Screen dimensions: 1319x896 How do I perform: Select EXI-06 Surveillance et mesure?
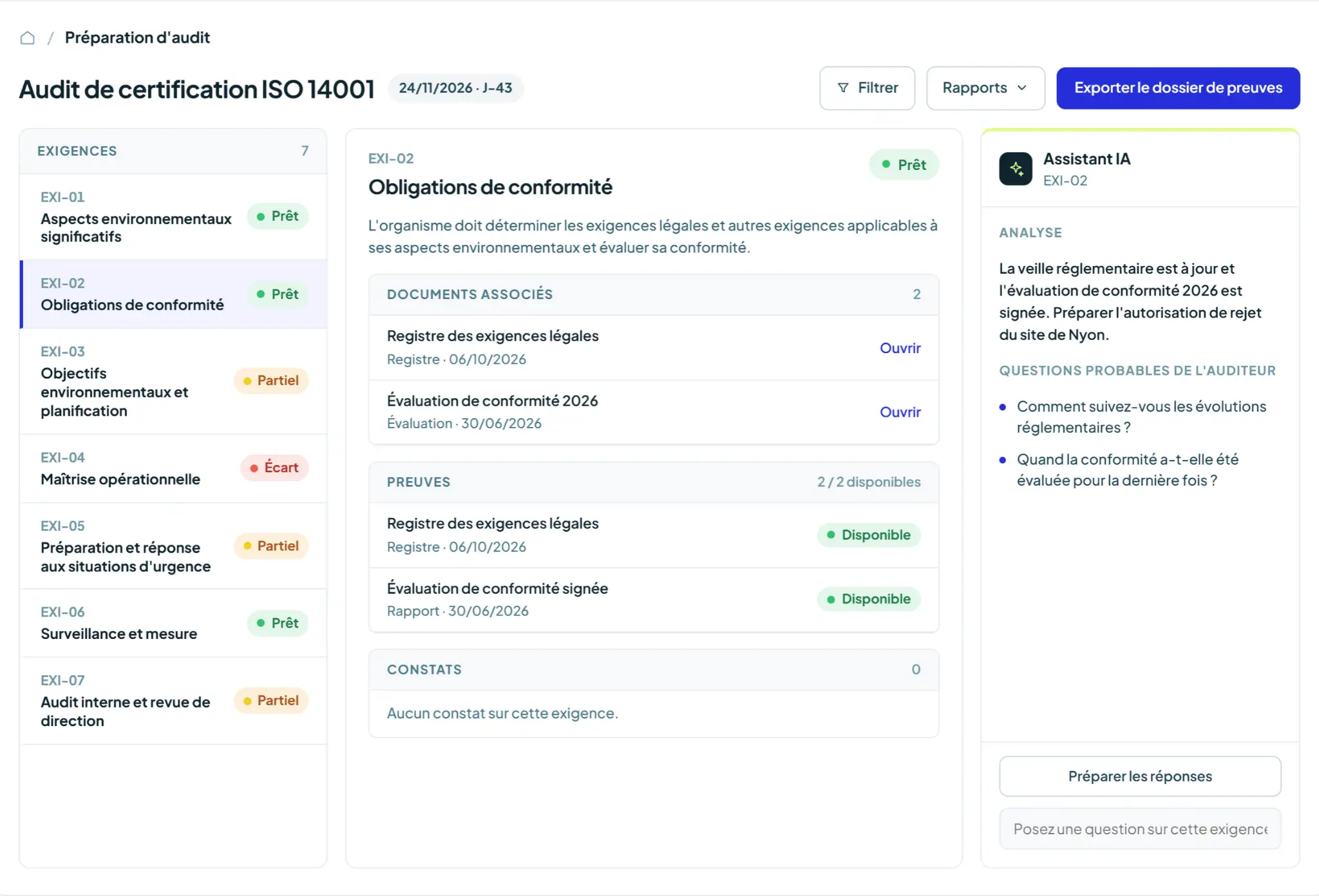click(x=173, y=624)
